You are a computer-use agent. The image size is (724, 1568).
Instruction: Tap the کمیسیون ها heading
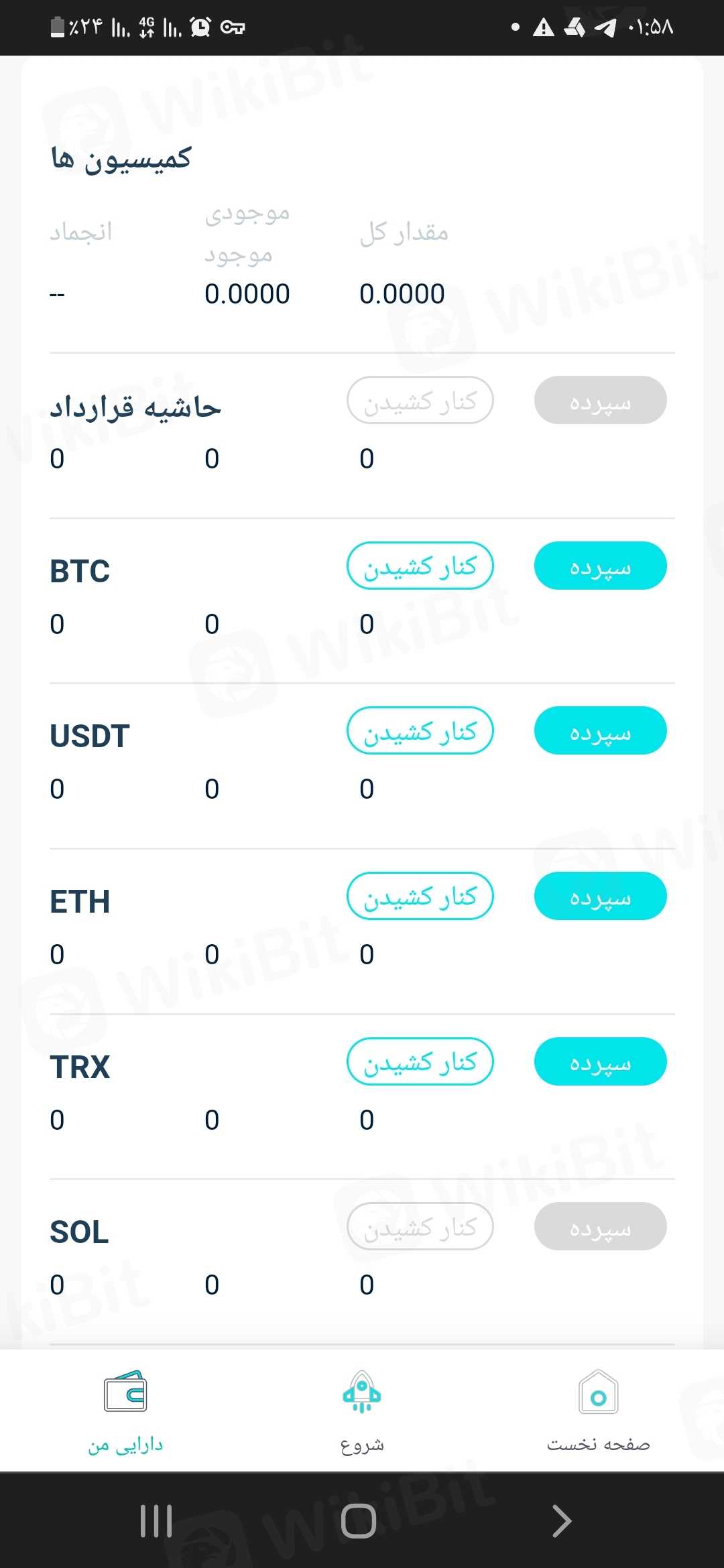pos(121,159)
